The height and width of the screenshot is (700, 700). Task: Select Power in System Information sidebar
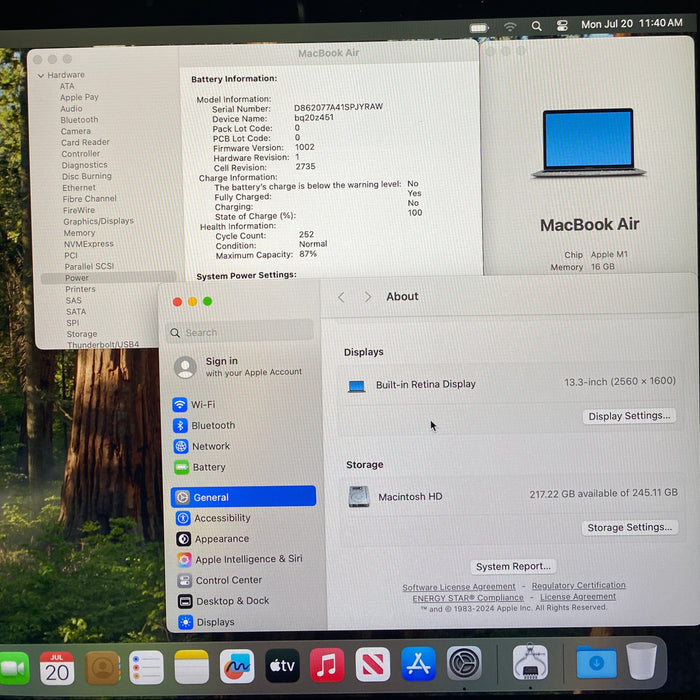tap(108, 277)
